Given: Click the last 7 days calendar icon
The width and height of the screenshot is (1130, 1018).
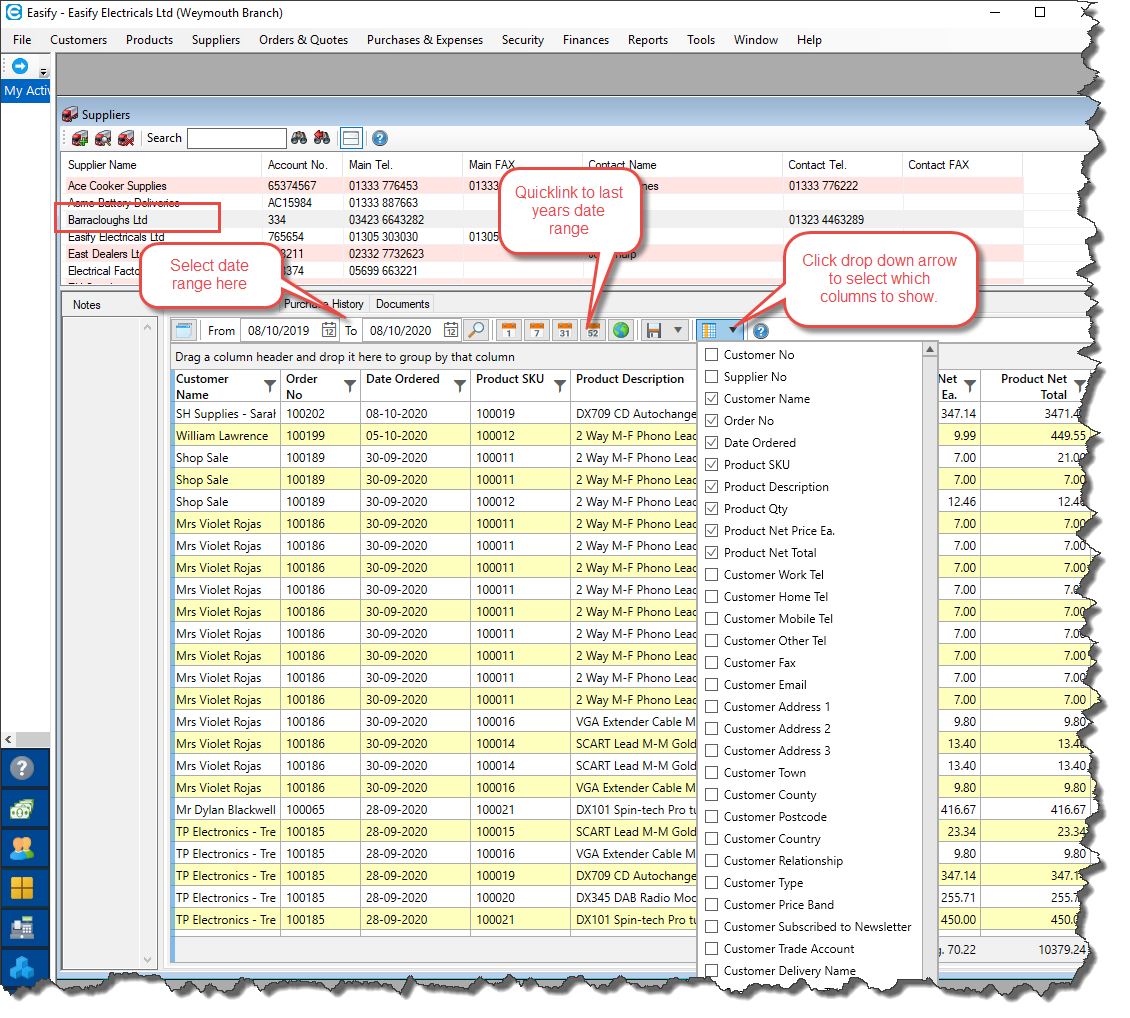Looking at the screenshot, I should [x=537, y=330].
